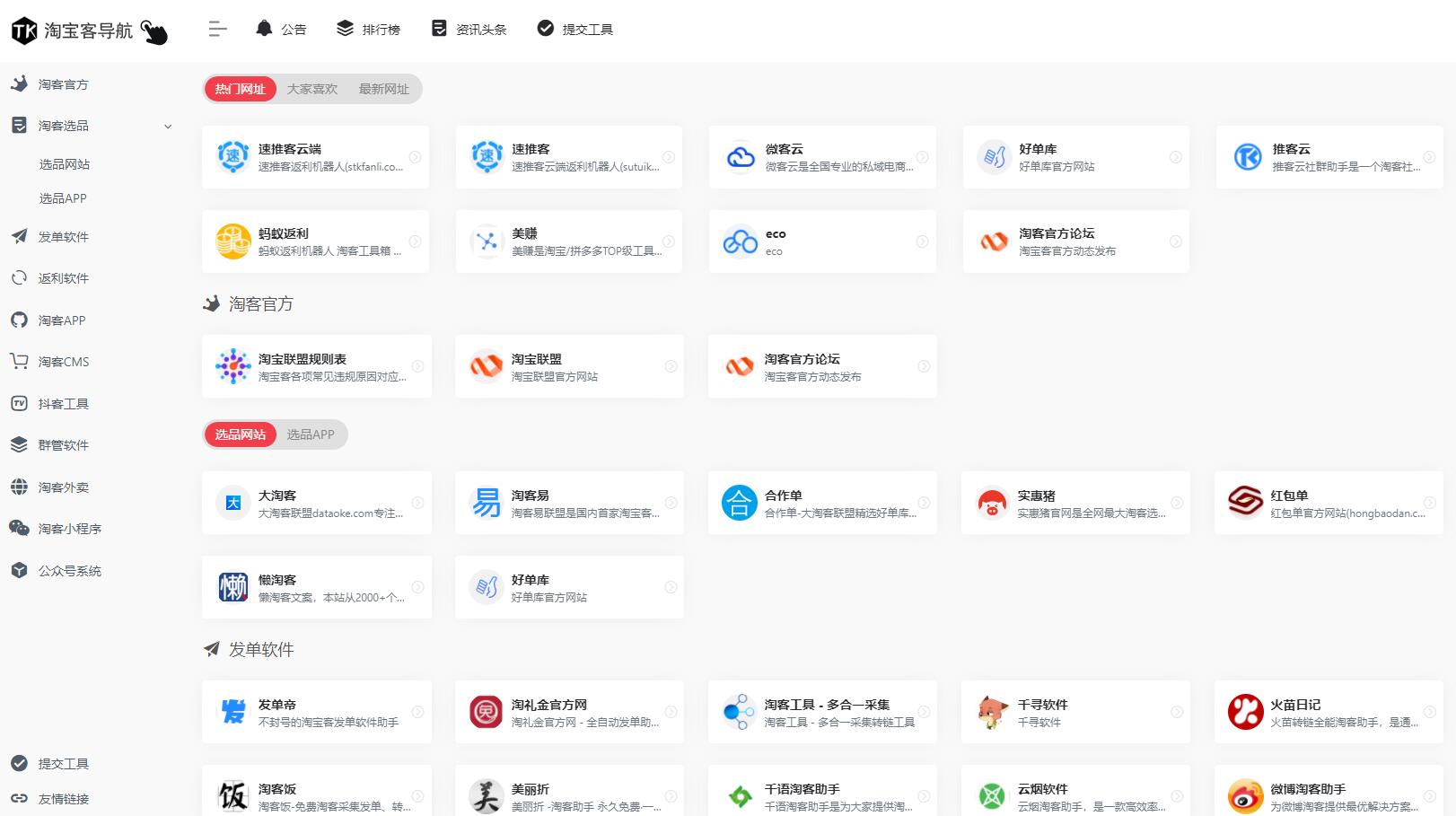The height and width of the screenshot is (816, 1456).
Task: Open the 发单帝 card
Action: coord(317,712)
